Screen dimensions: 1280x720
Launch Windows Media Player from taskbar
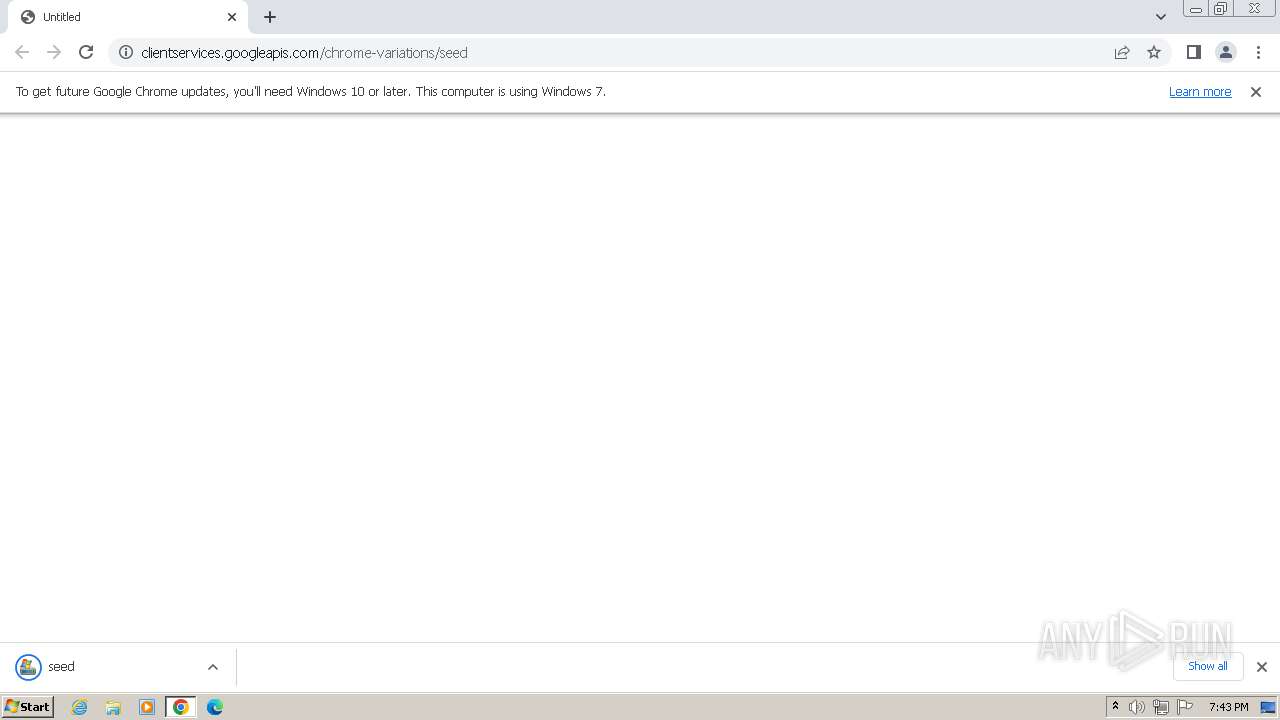(x=147, y=707)
